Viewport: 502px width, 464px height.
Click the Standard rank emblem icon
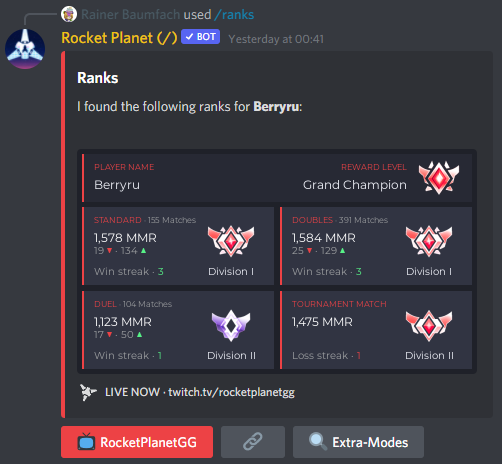[231, 241]
